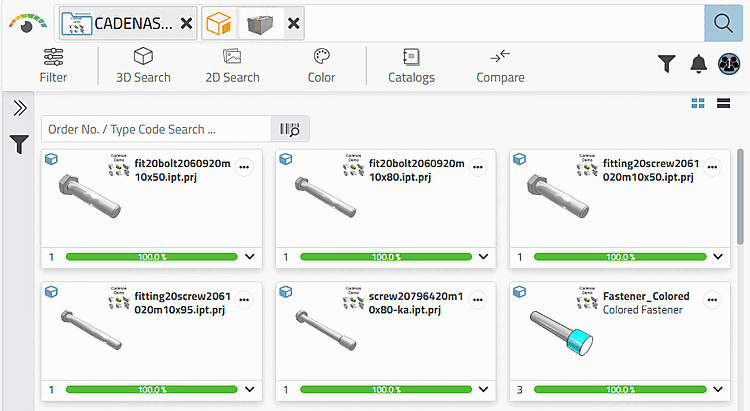750x411 pixels.
Task: Remove the 3D part search tag
Action: (293, 23)
